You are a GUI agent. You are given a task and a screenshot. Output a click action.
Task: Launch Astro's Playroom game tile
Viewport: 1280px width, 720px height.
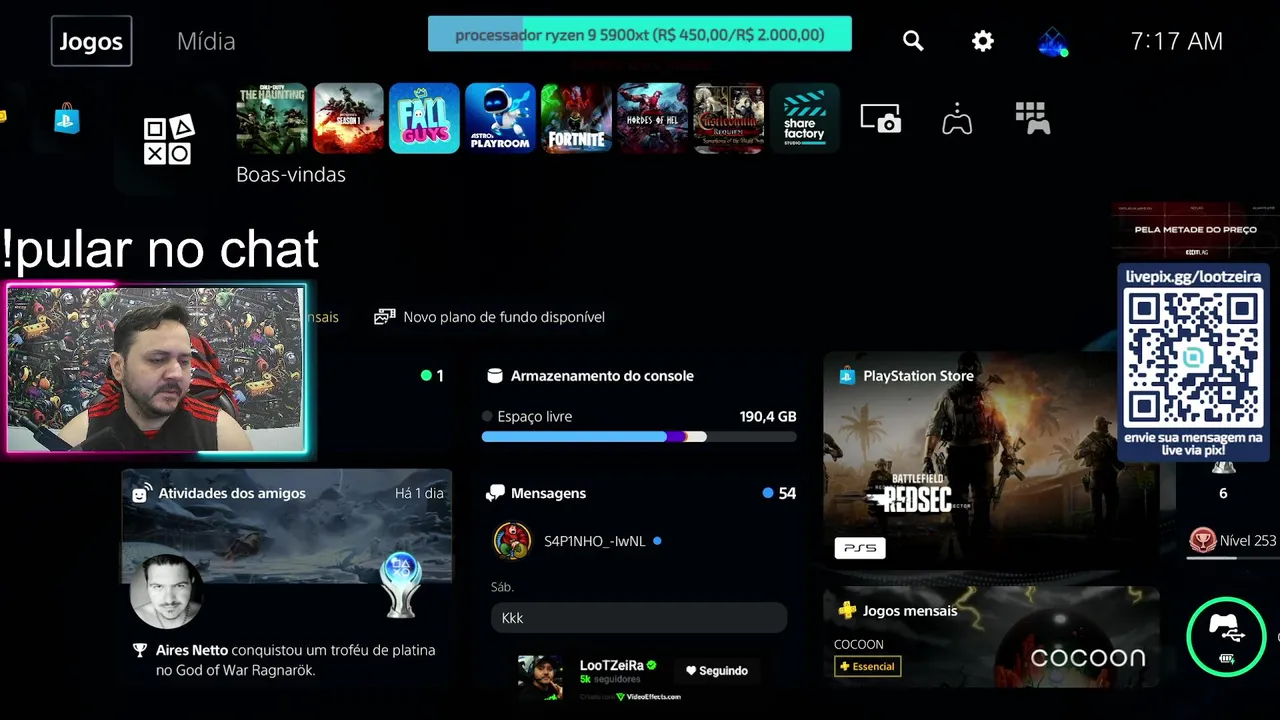pyautogui.click(x=500, y=118)
